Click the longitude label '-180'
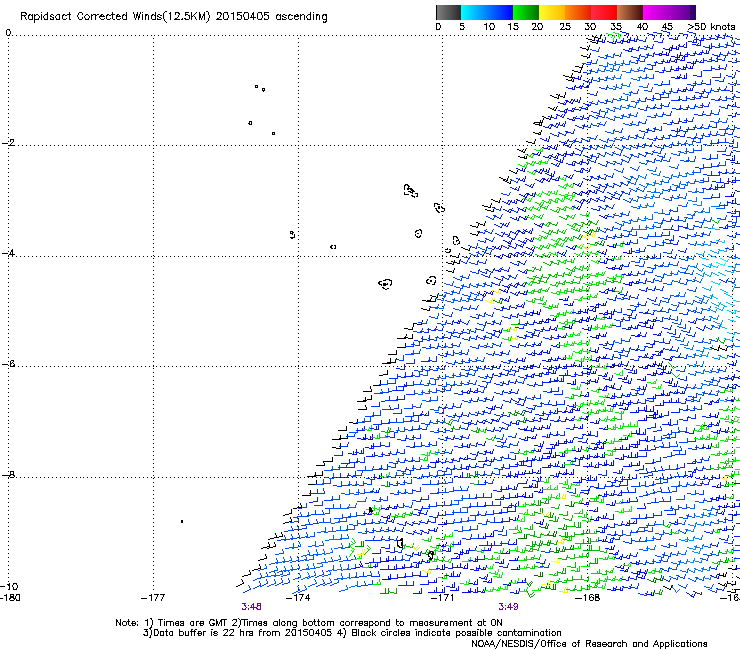Viewport: 740px width, 650px height. [x=10, y=598]
